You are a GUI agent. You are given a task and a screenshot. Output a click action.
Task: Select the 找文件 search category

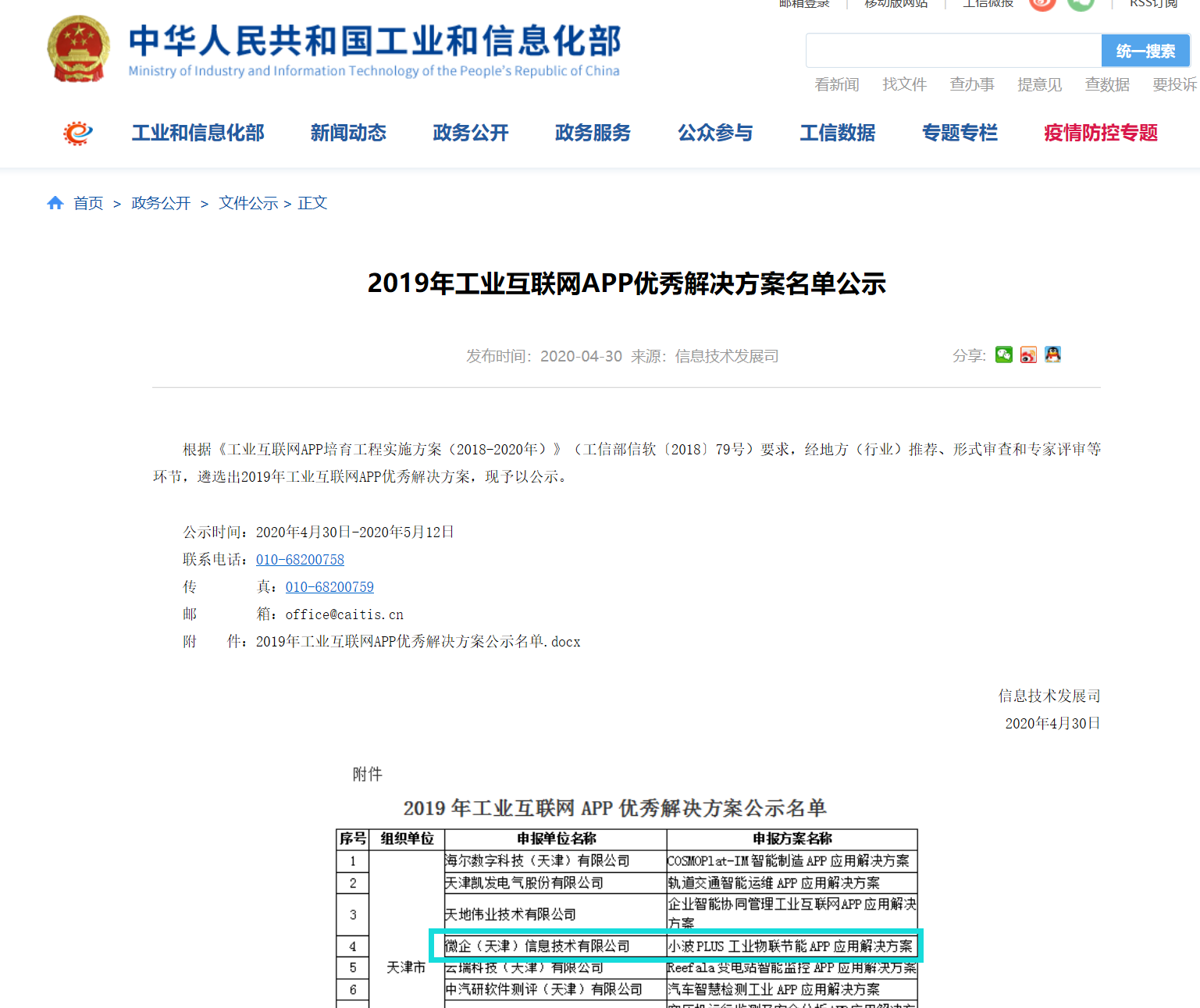click(904, 84)
